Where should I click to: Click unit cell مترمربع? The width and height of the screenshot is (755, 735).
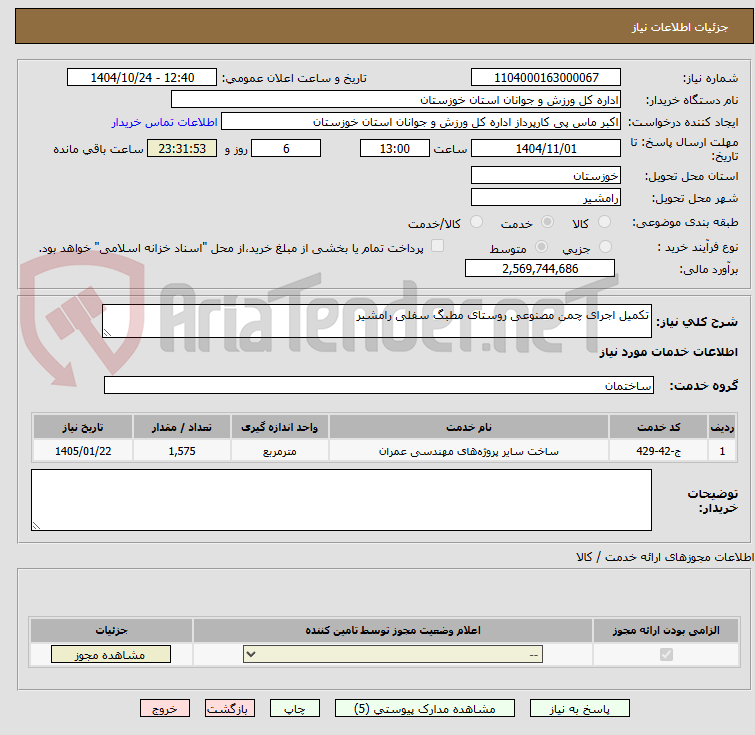280,451
